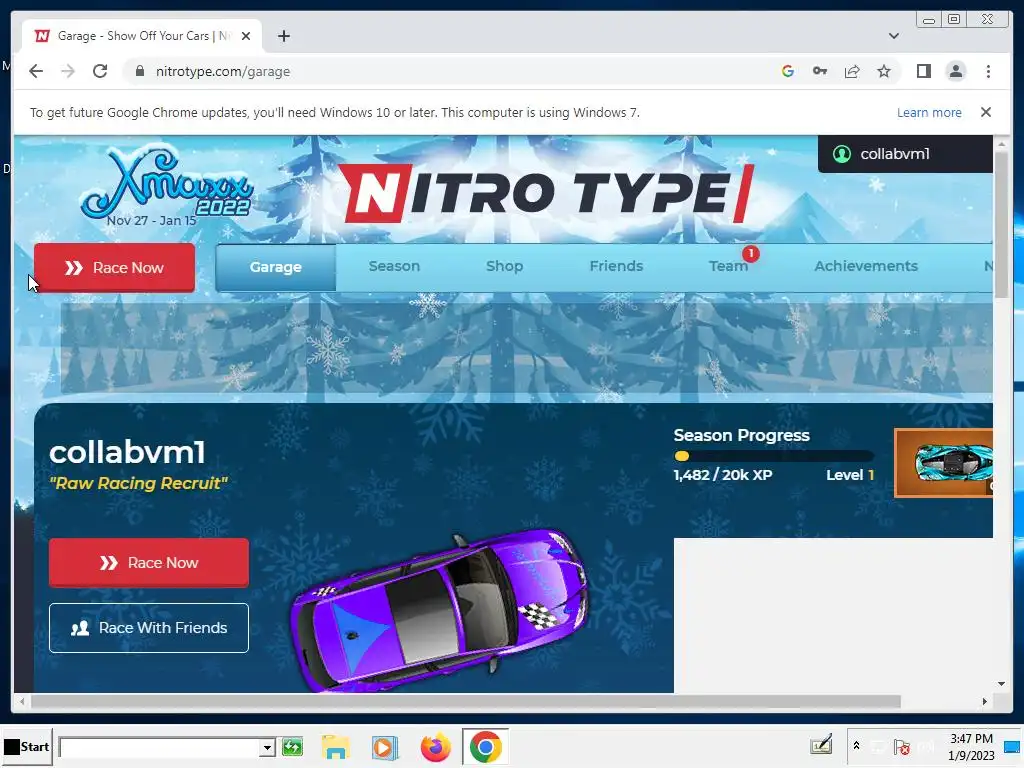Go back using Chrome's back arrow
Image resolution: width=1024 pixels, height=768 pixels.
click(36, 71)
